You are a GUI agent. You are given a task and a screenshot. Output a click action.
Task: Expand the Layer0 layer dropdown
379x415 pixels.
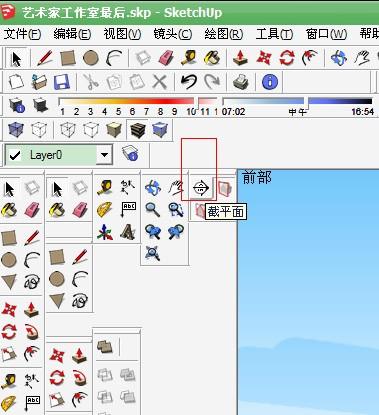point(104,155)
